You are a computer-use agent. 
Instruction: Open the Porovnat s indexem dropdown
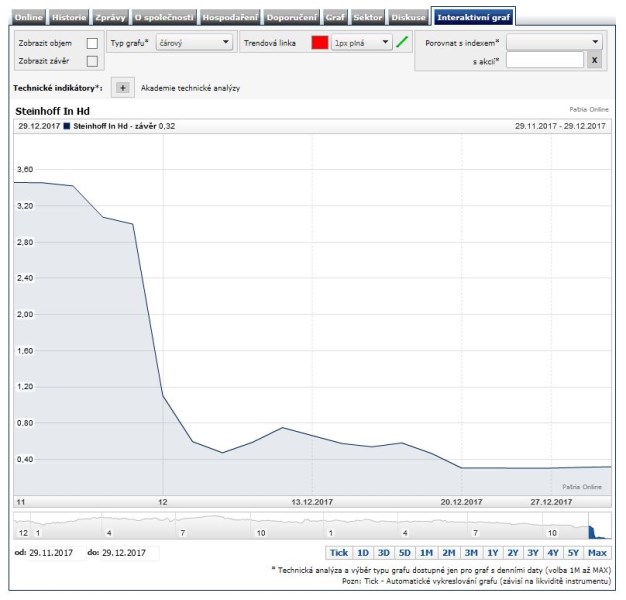pos(554,43)
